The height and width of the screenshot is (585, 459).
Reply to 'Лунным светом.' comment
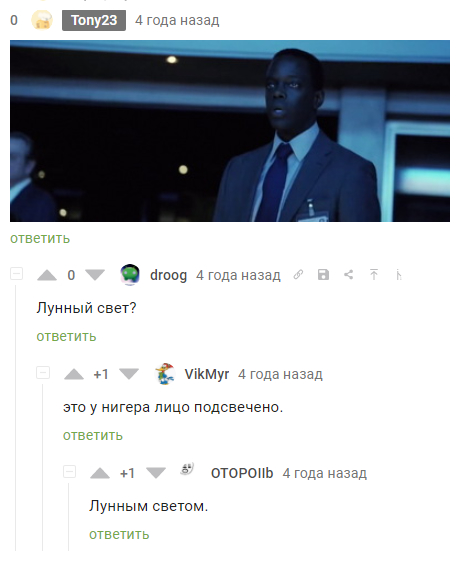119,534
